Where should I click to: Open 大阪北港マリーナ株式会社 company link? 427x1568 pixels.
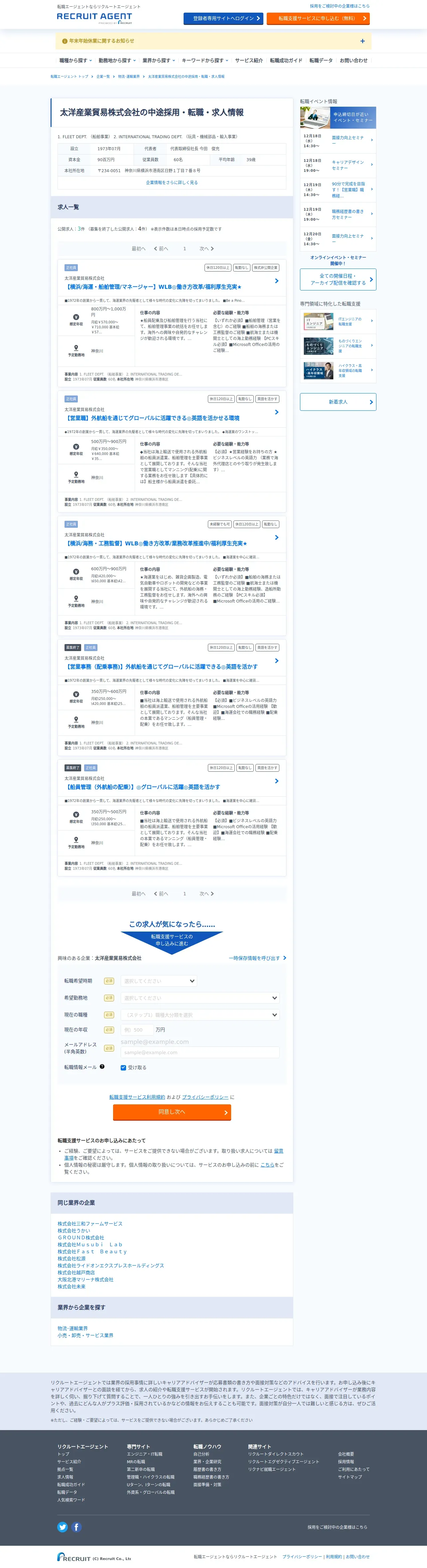click(x=85, y=1280)
